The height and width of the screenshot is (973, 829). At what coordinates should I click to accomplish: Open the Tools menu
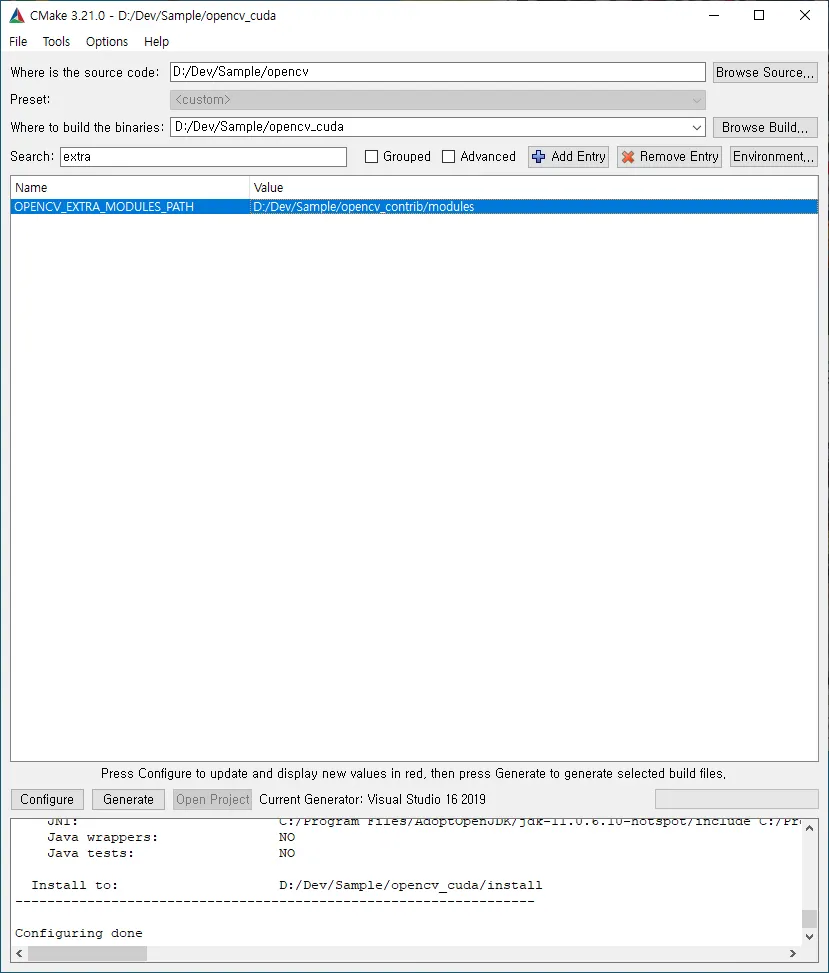click(x=56, y=42)
